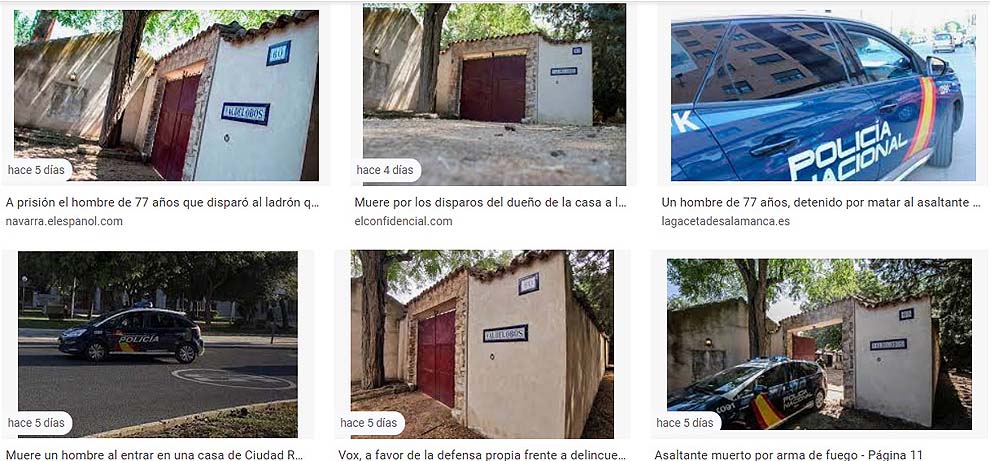Open the elconfidencial.com red garage door thumbnail
The width and height of the screenshot is (990, 461).
(x=494, y=93)
